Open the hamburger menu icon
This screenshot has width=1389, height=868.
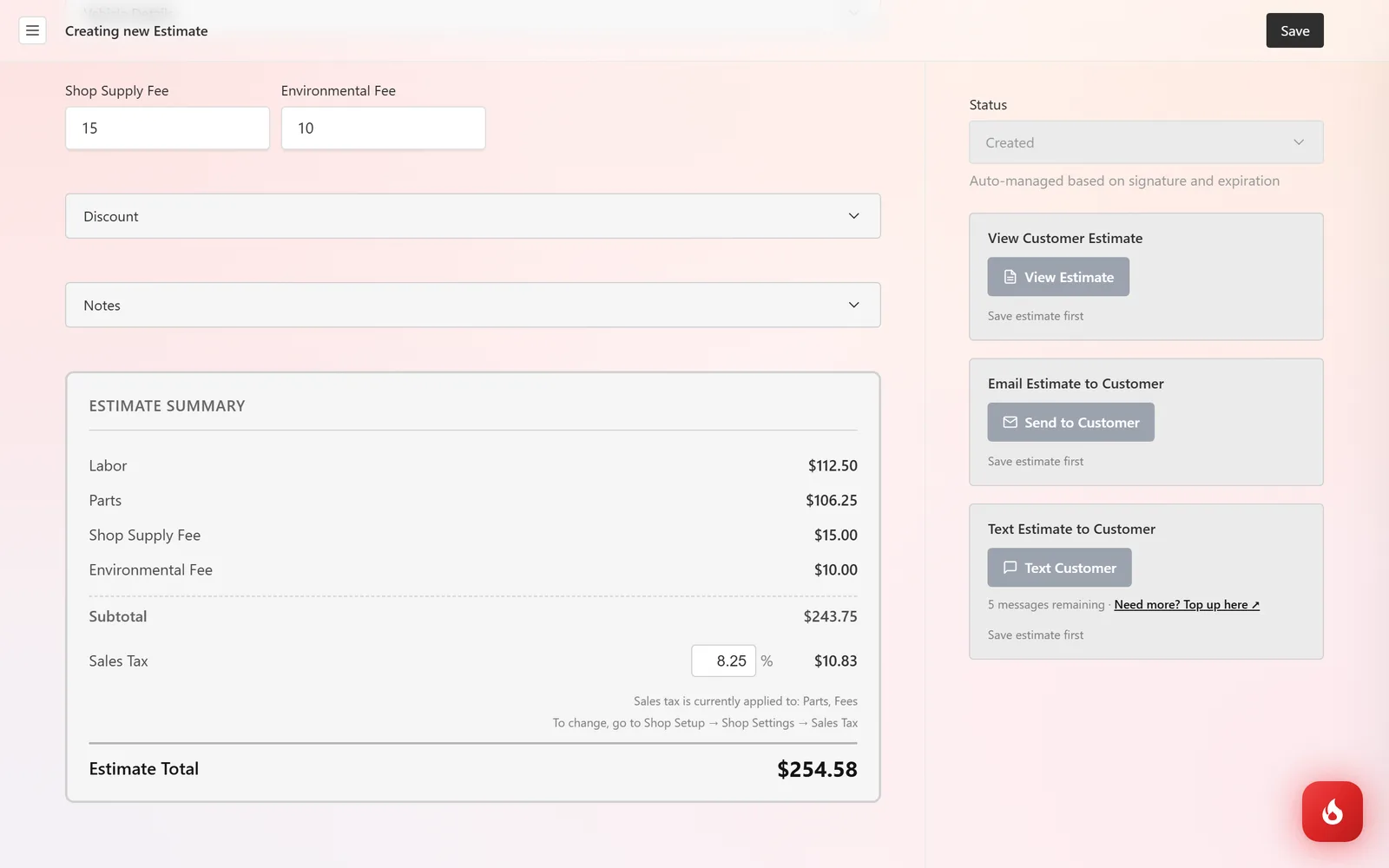(32, 30)
